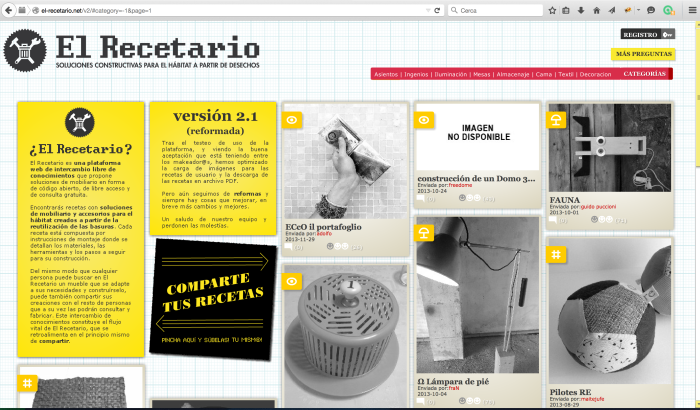
Task: Click the lamp icon on FAUNA card
Action: (556, 120)
